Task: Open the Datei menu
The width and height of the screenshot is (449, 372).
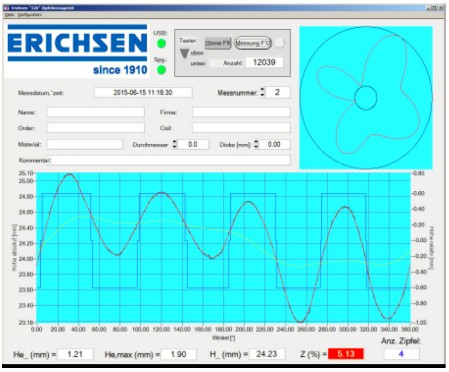Action: (9, 15)
